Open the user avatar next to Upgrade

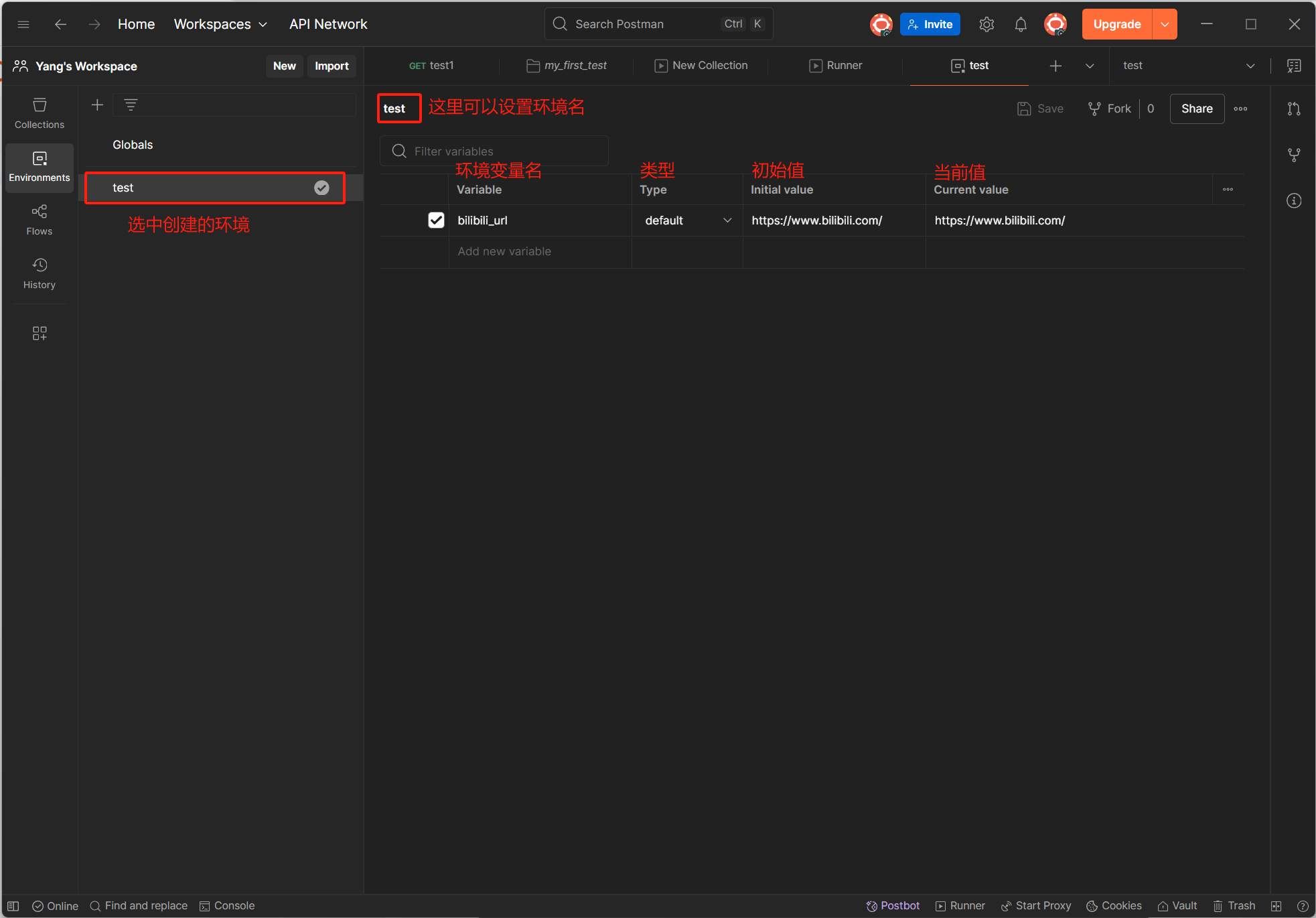1055,24
